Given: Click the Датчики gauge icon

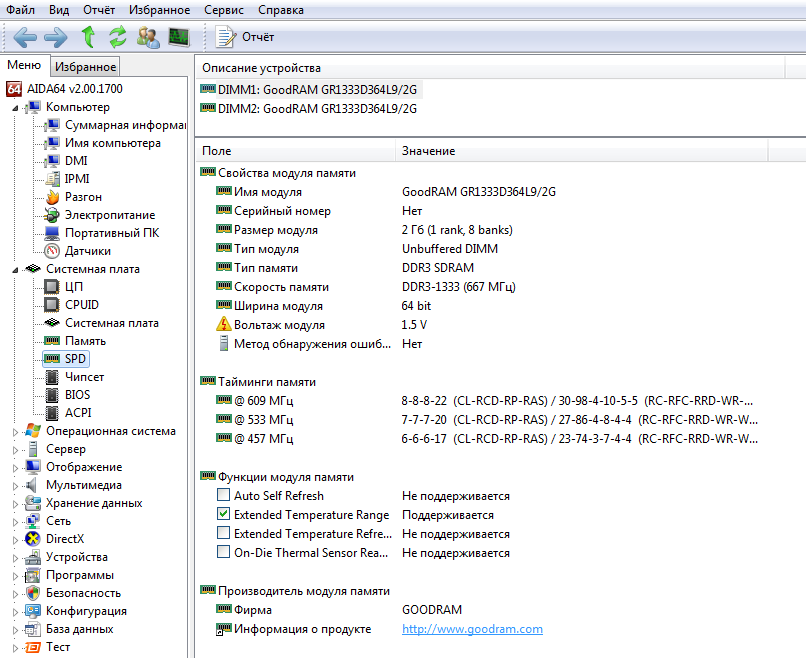Looking at the screenshot, I should pyautogui.click(x=52, y=251).
